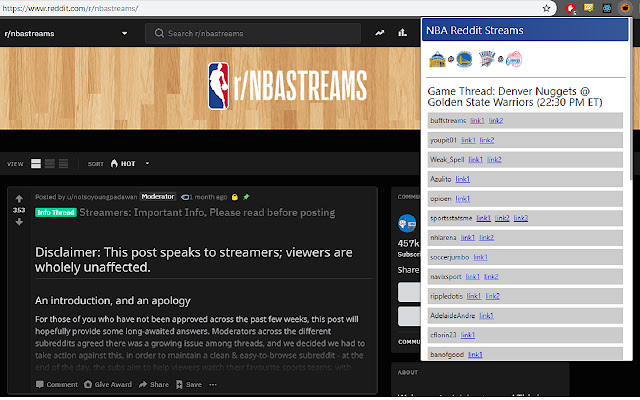Bookmark this page with the star icon
The height and width of the screenshot is (400, 640).
[x=546, y=8]
